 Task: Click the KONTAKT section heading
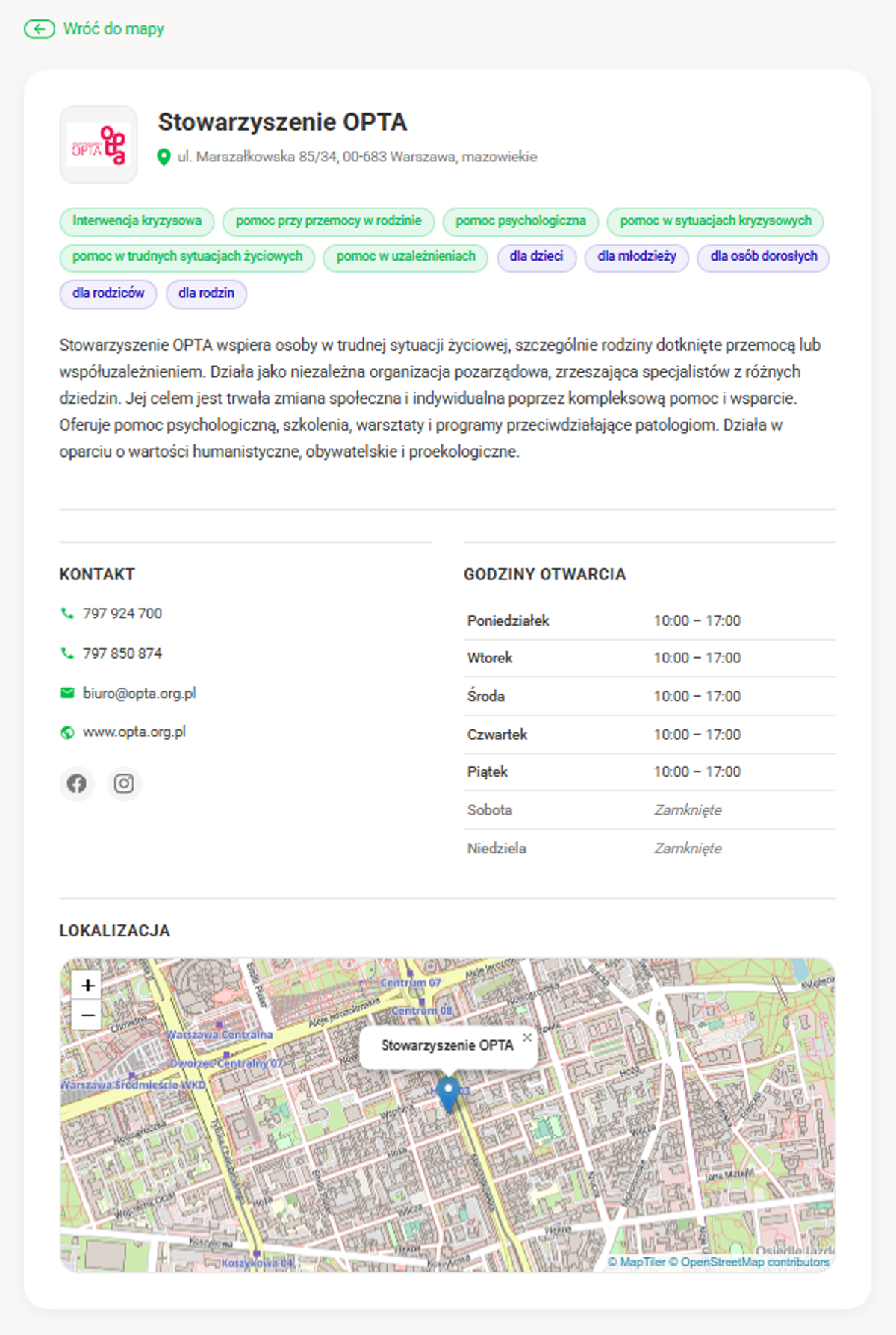tap(97, 574)
